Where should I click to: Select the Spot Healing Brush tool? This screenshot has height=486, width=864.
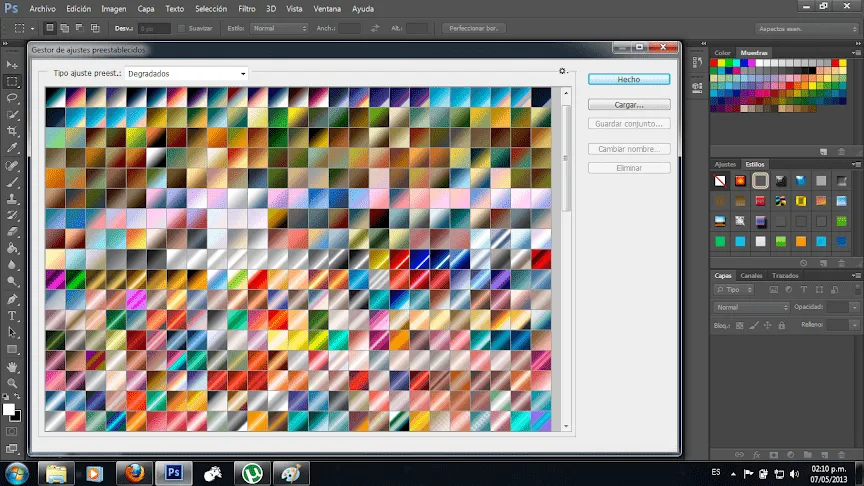[x=12, y=165]
